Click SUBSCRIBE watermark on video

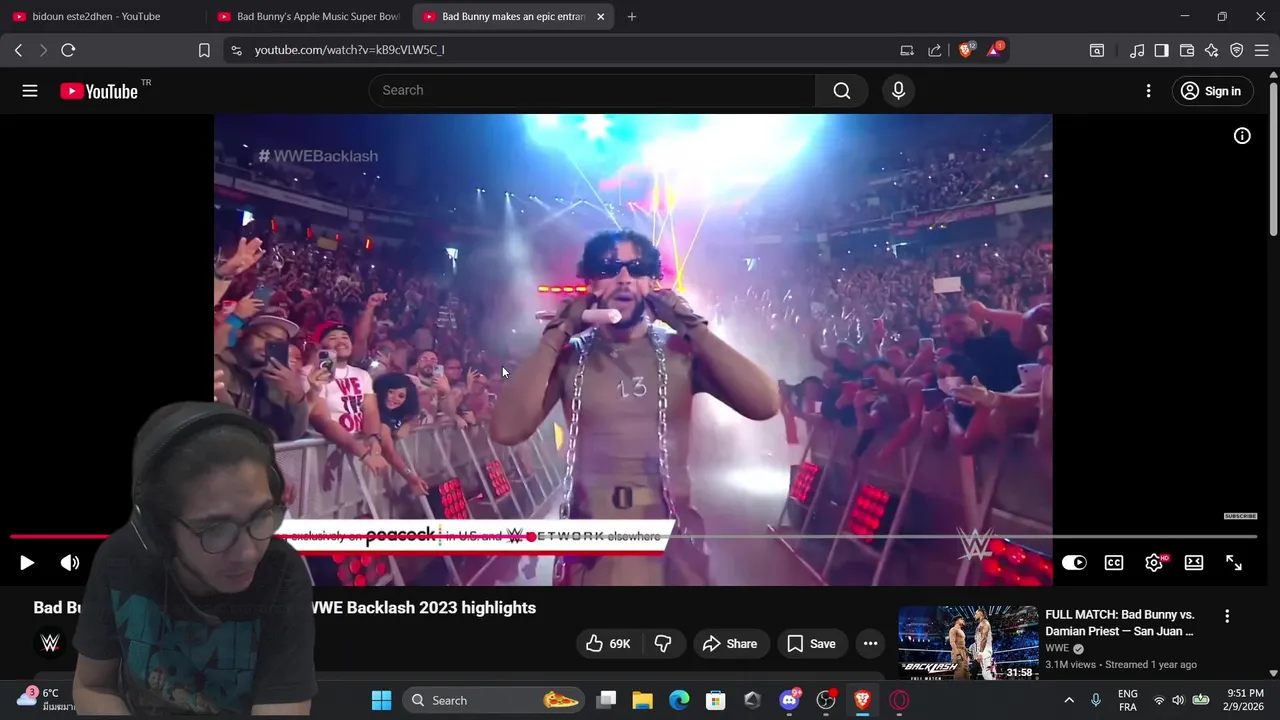(x=1240, y=516)
